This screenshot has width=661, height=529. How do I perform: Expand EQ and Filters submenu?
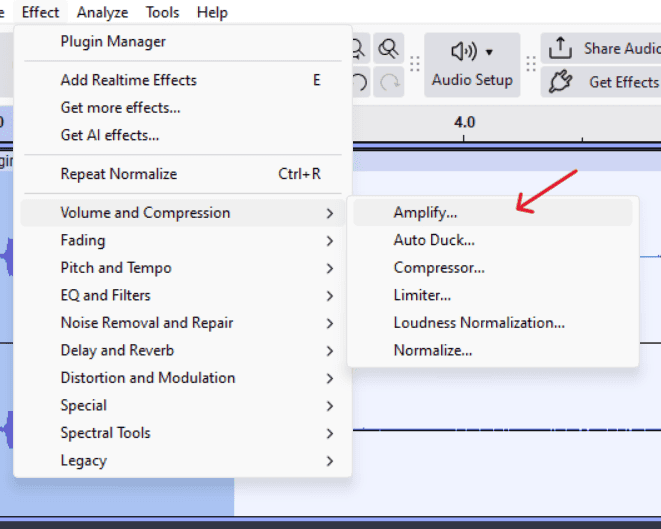coord(183,295)
